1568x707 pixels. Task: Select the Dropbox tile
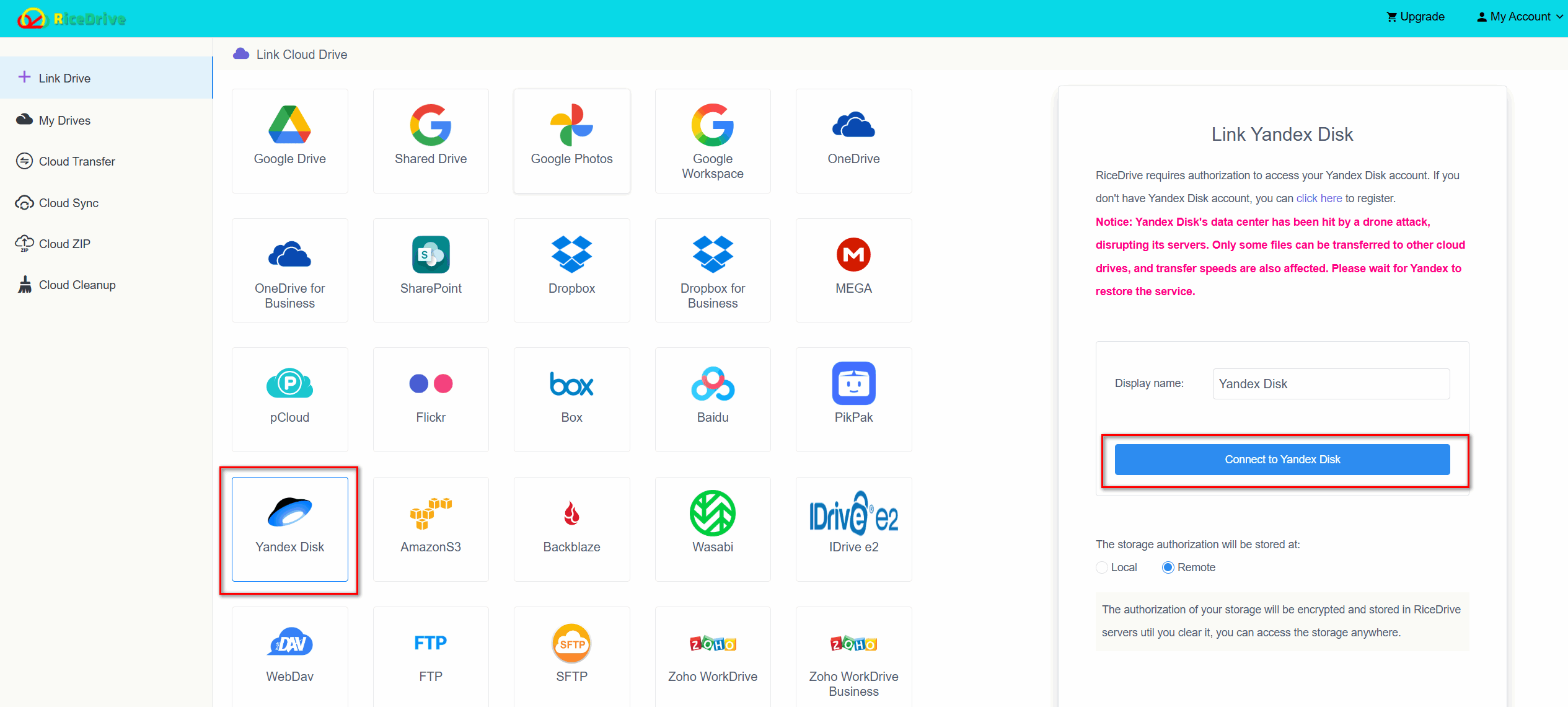pyautogui.click(x=571, y=270)
